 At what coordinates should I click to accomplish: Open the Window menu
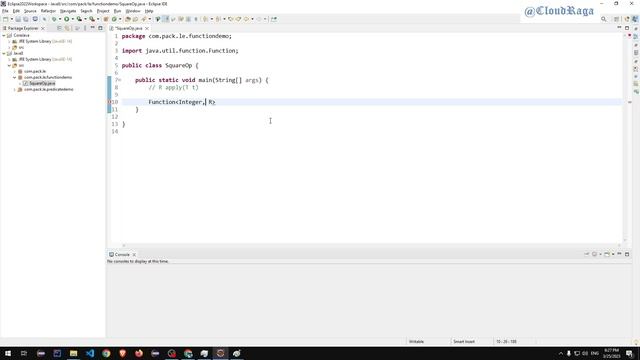point(133,11)
